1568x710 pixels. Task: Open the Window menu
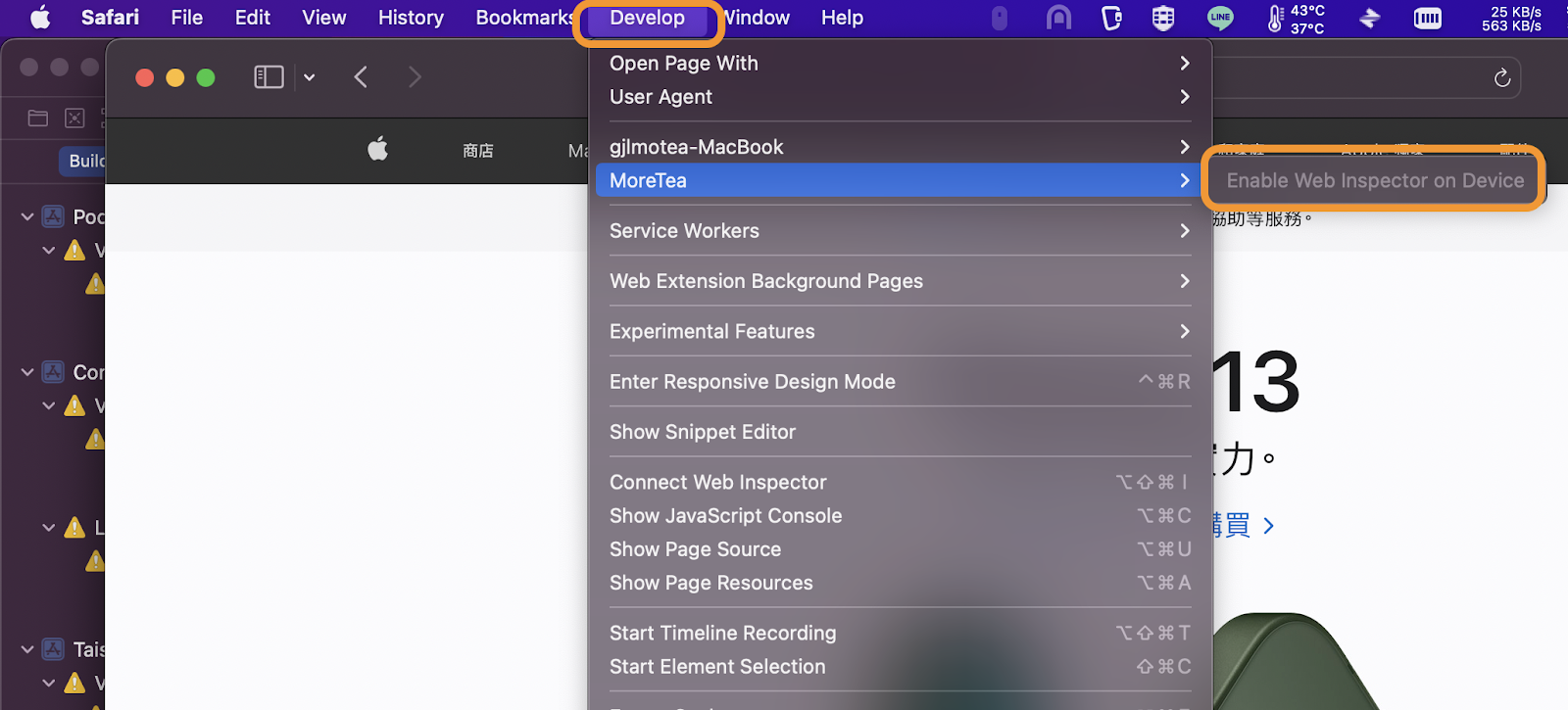click(757, 18)
